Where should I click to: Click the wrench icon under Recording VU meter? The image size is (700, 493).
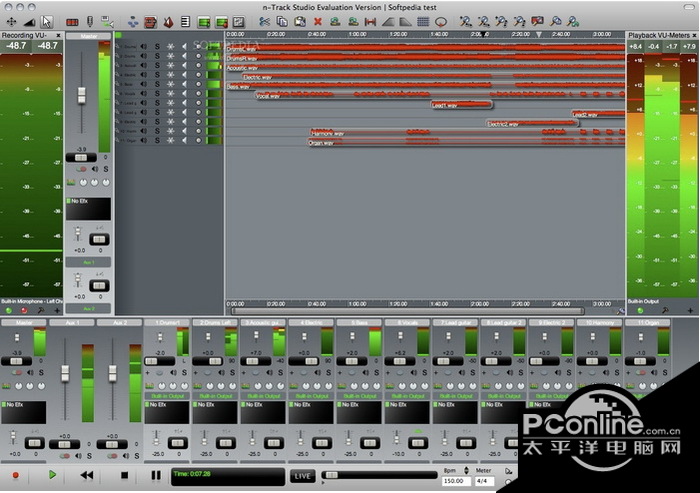41,310
